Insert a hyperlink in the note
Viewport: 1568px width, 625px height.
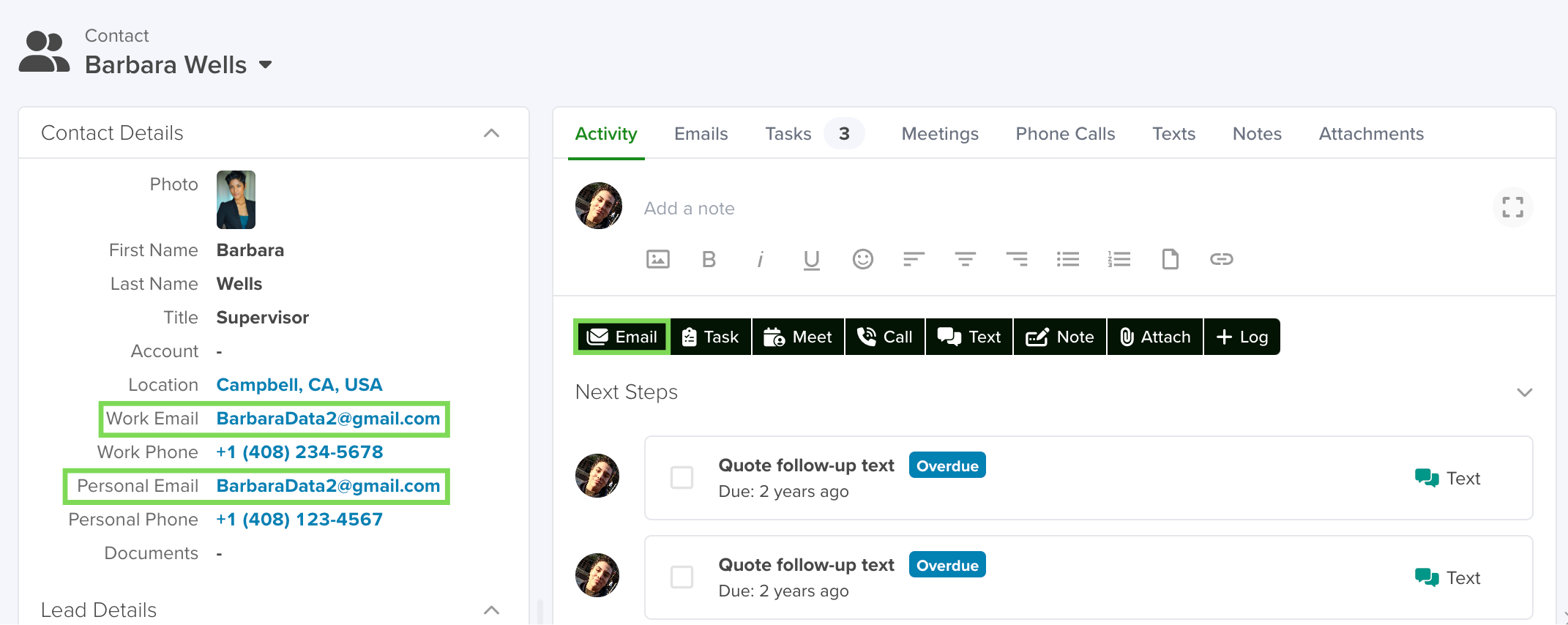tap(1222, 259)
